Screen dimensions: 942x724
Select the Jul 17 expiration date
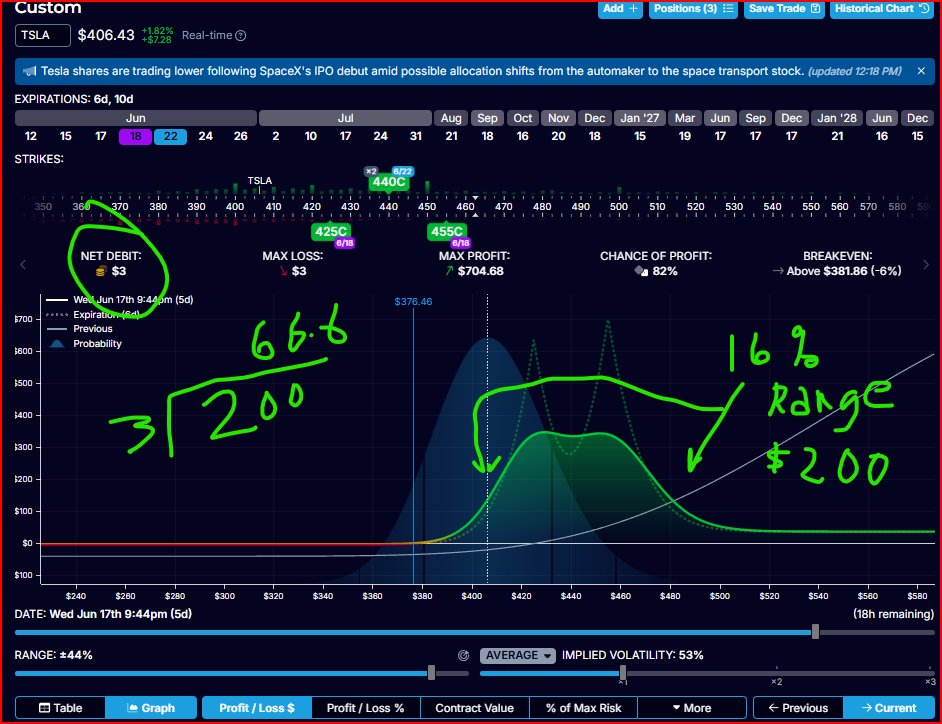[x=345, y=136]
